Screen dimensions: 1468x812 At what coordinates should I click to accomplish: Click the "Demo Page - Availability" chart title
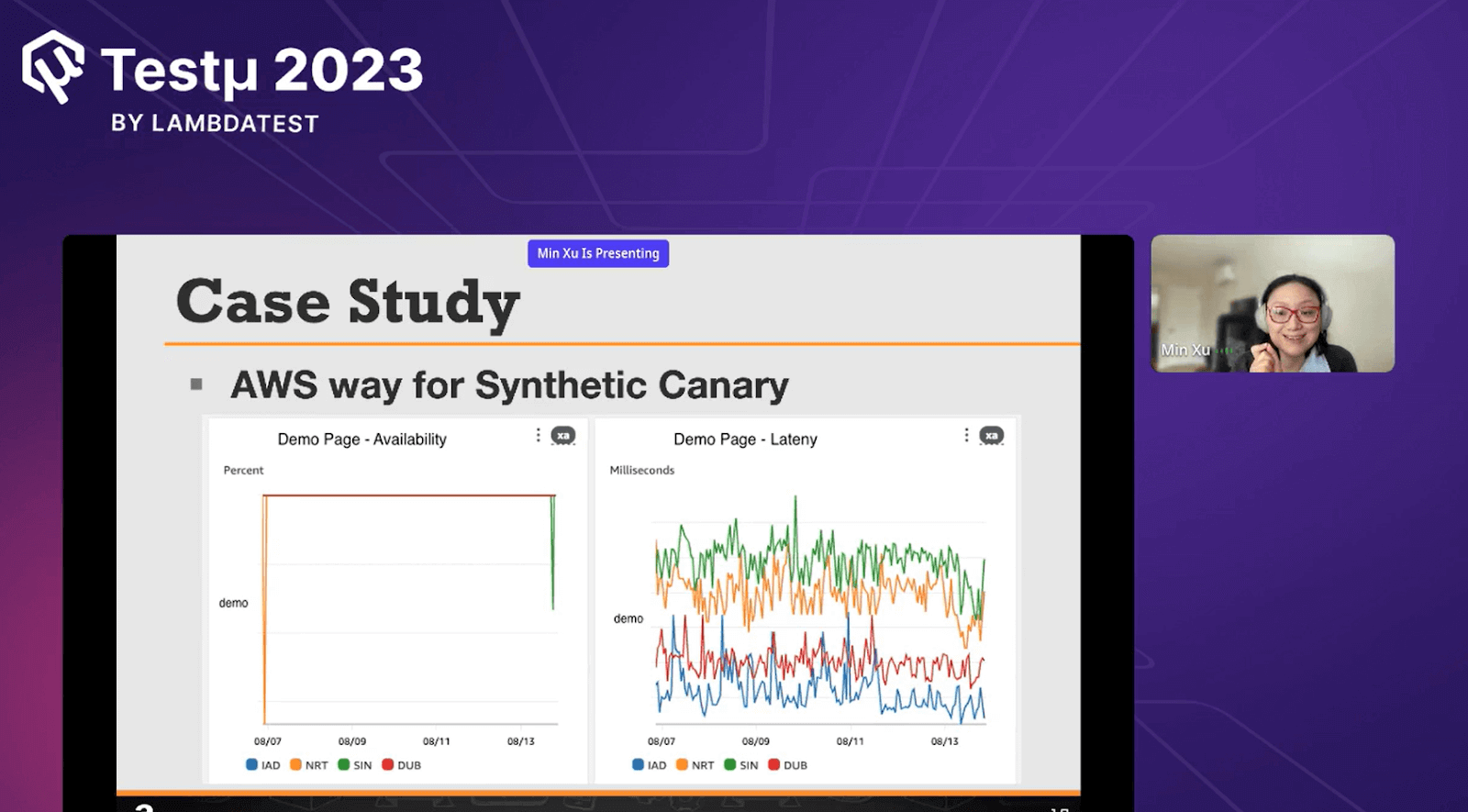pos(362,439)
